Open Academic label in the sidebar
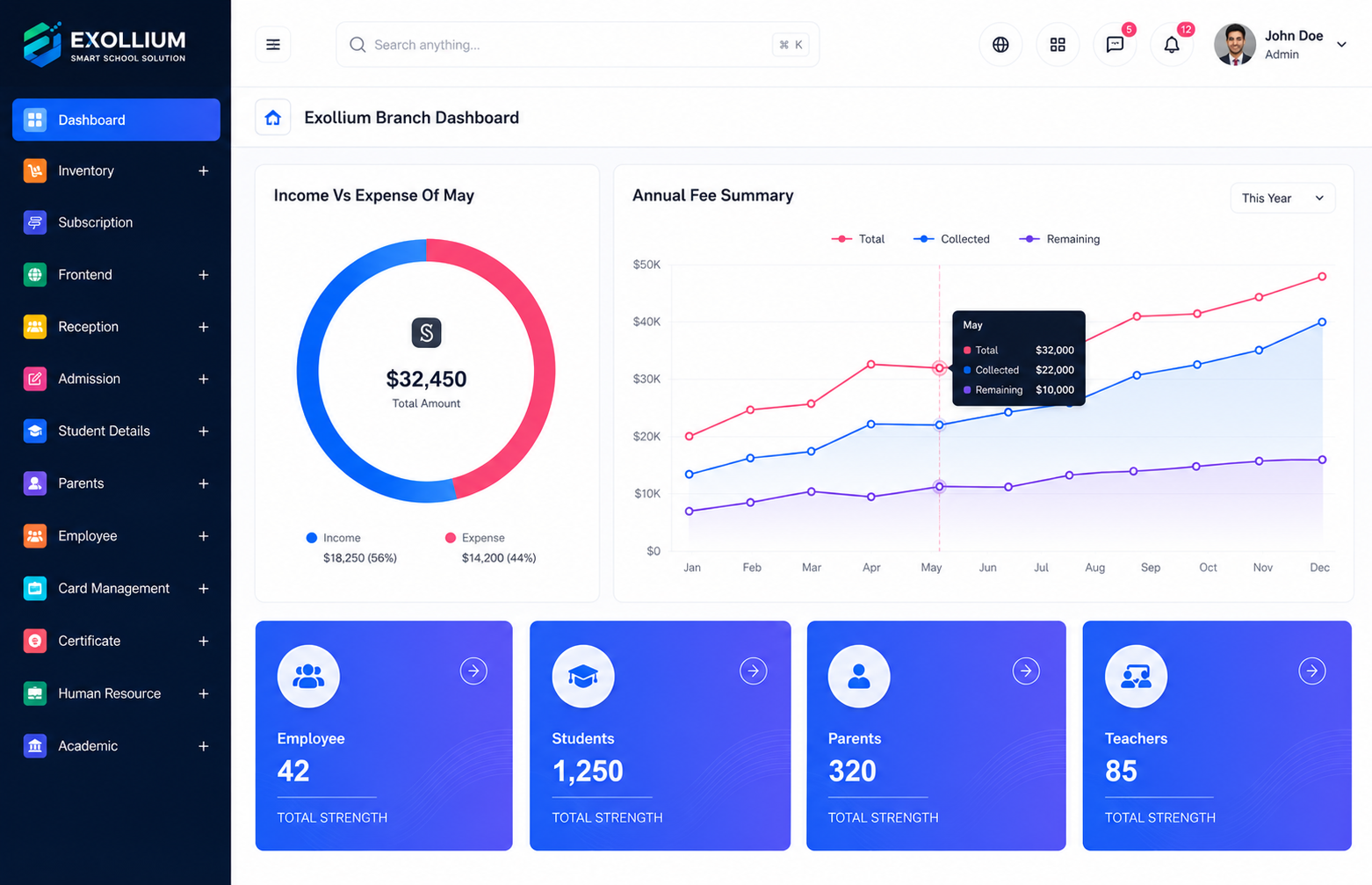The image size is (1372, 885). tap(88, 746)
